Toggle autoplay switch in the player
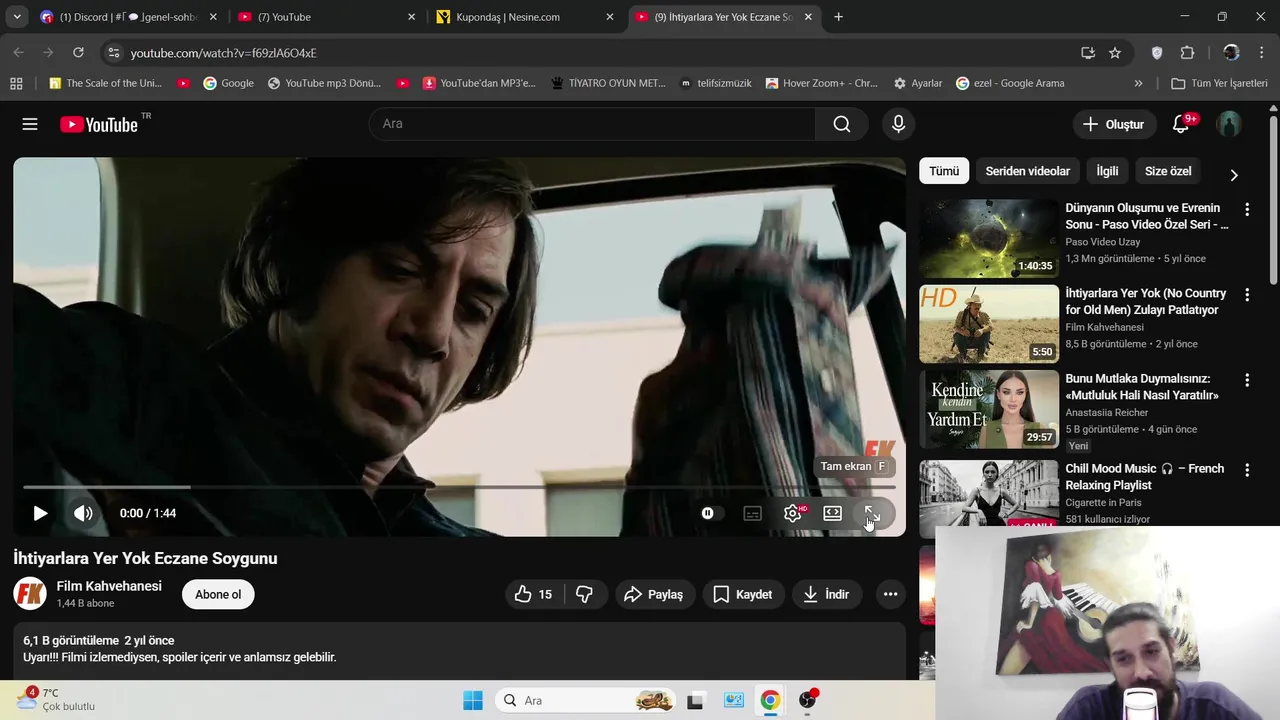Screen dimensions: 1280x720 point(710,513)
